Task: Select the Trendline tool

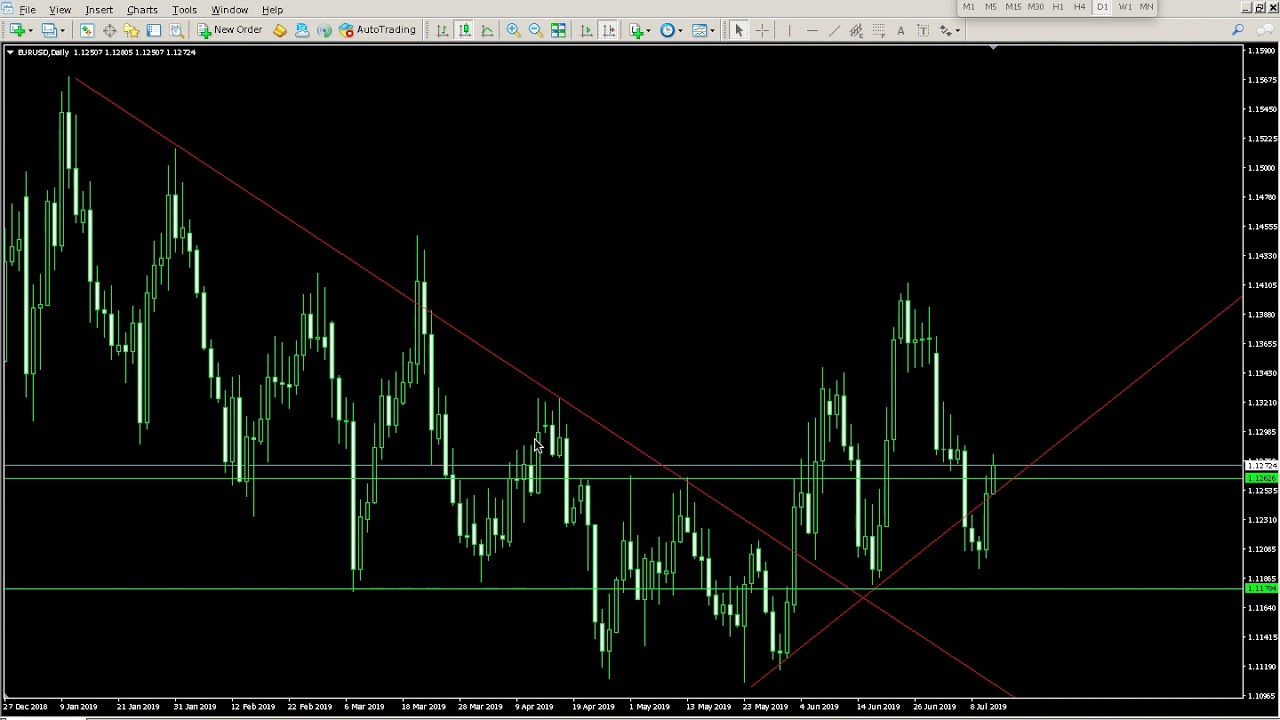Action: (834, 30)
